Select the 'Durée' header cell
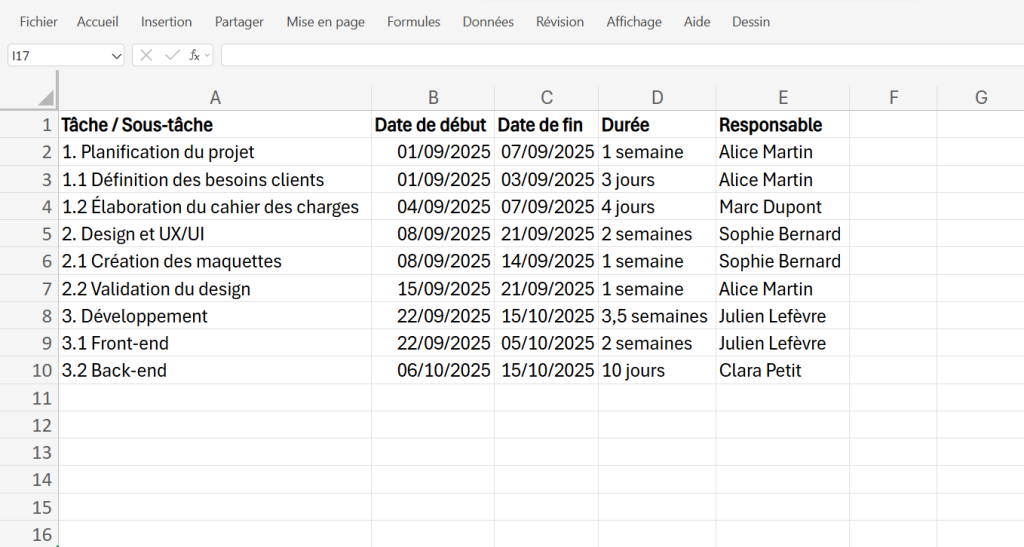The height and width of the screenshot is (547, 1024). pyautogui.click(x=657, y=125)
